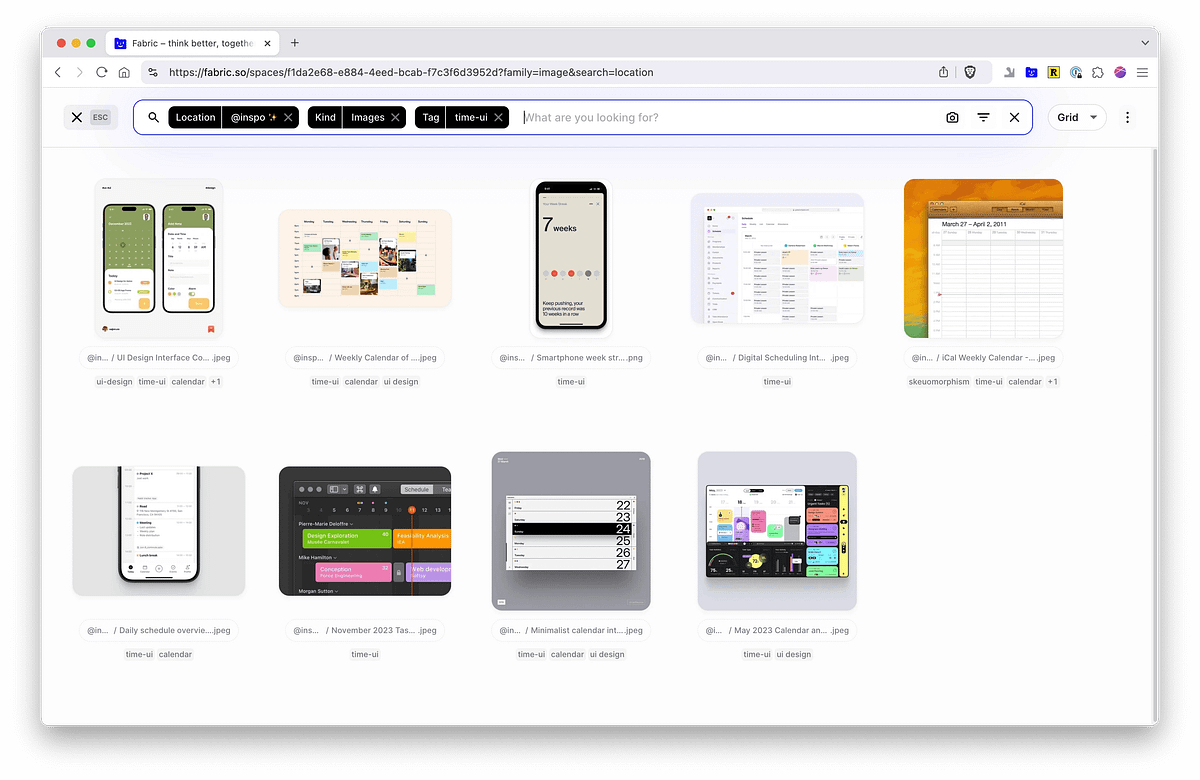This screenshot has width=1200, height=780.
Task: Click the 'November 2023 Tas... .jpeg' file name
Action: [384, 630]
